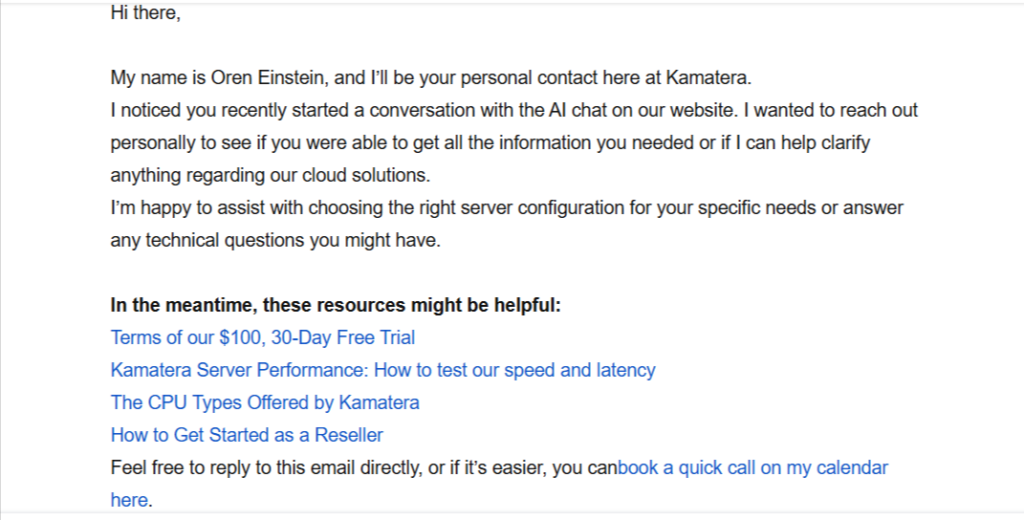The height and width of the screenshot is (520, 1024).
Task: Click the sentence start "I noticed you recently"
Action: click(x=198, y=110)
